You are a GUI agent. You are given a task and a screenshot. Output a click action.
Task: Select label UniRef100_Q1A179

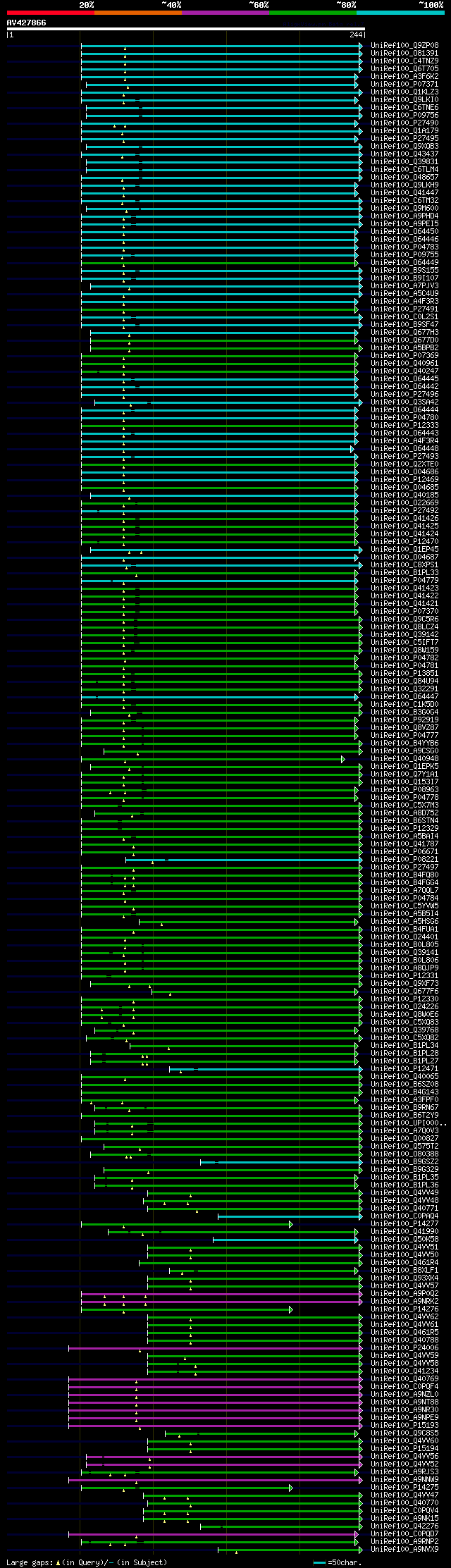click(404, 131)
